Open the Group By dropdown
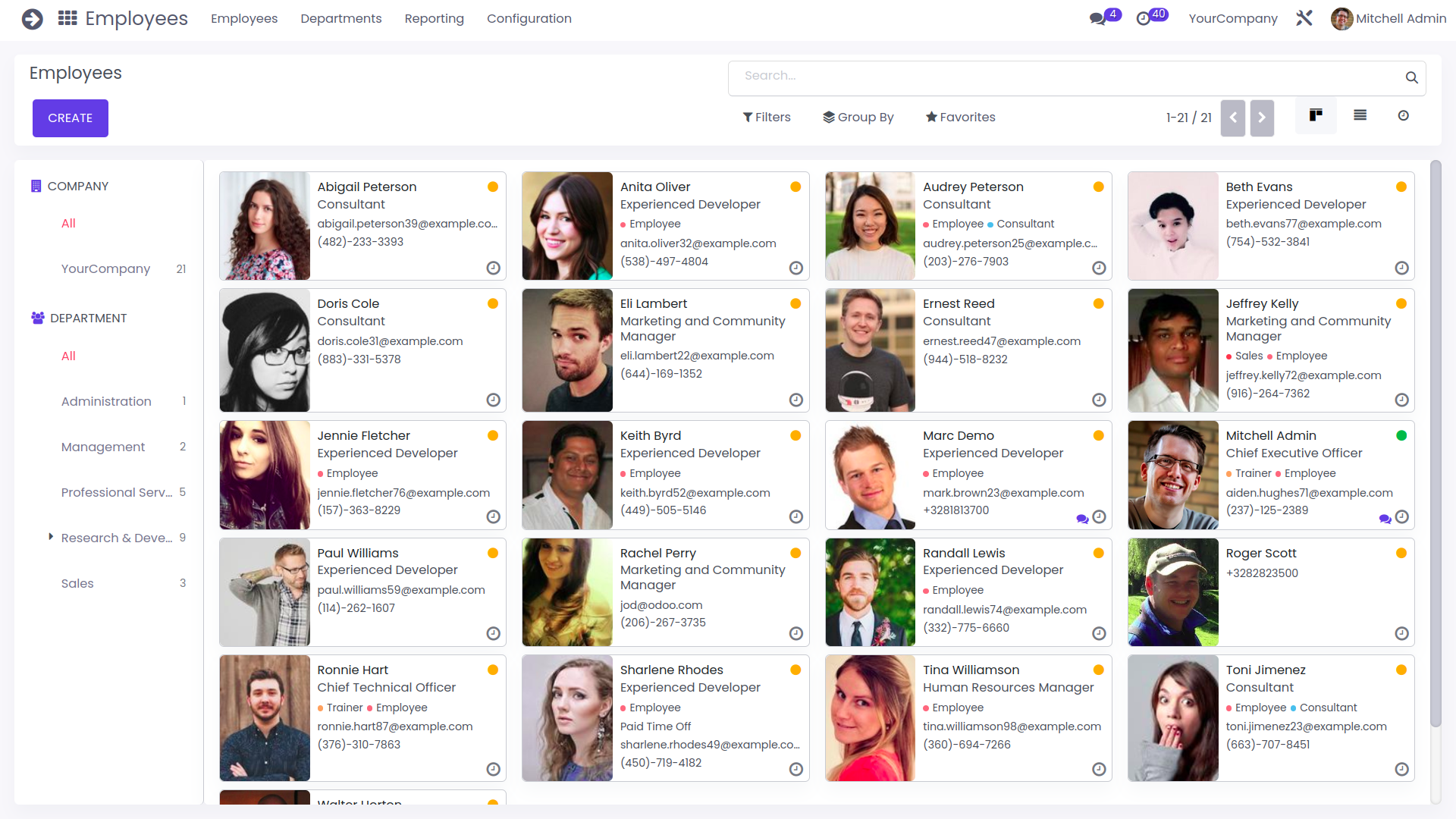 click(x=858, y=117)
